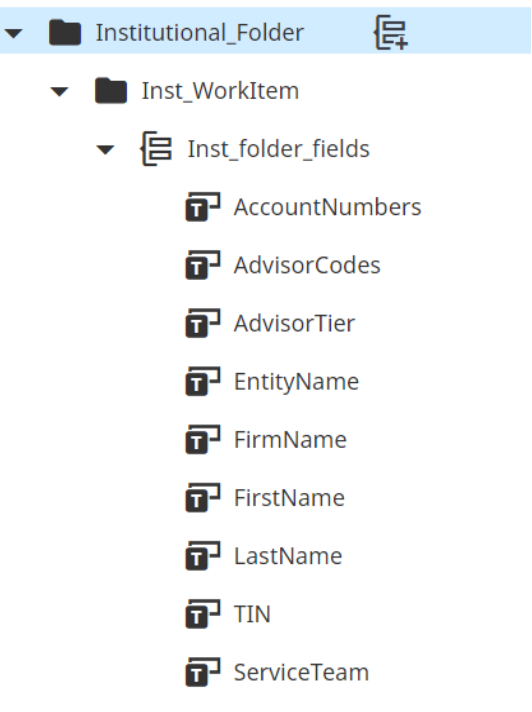Click the text field icon for TIN
Viewport: 532px width, 712px height.
(x=202, y=613)
